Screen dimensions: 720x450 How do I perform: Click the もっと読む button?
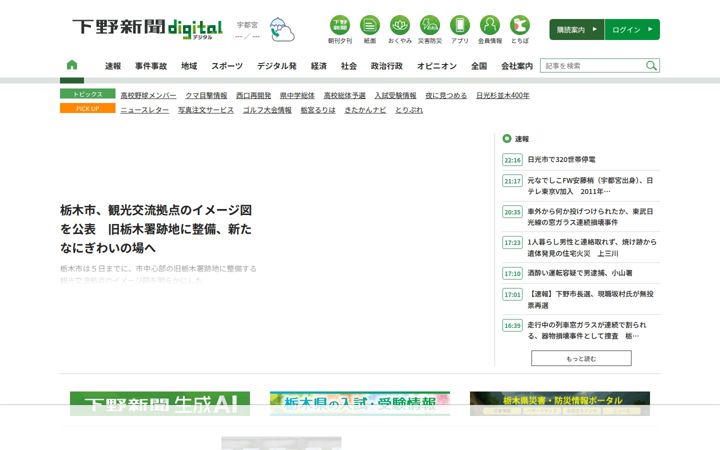tap(581, 358)
